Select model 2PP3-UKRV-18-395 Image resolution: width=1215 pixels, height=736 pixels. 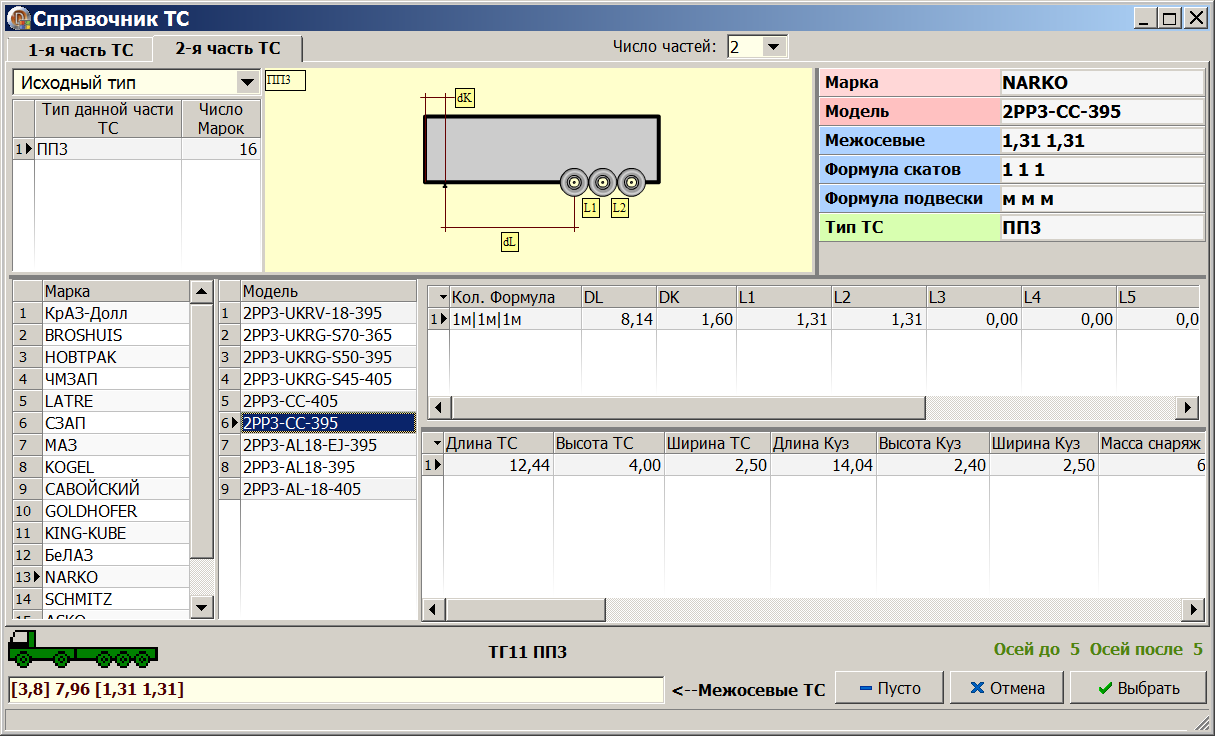pyautogui.click(x=328, y=313)
